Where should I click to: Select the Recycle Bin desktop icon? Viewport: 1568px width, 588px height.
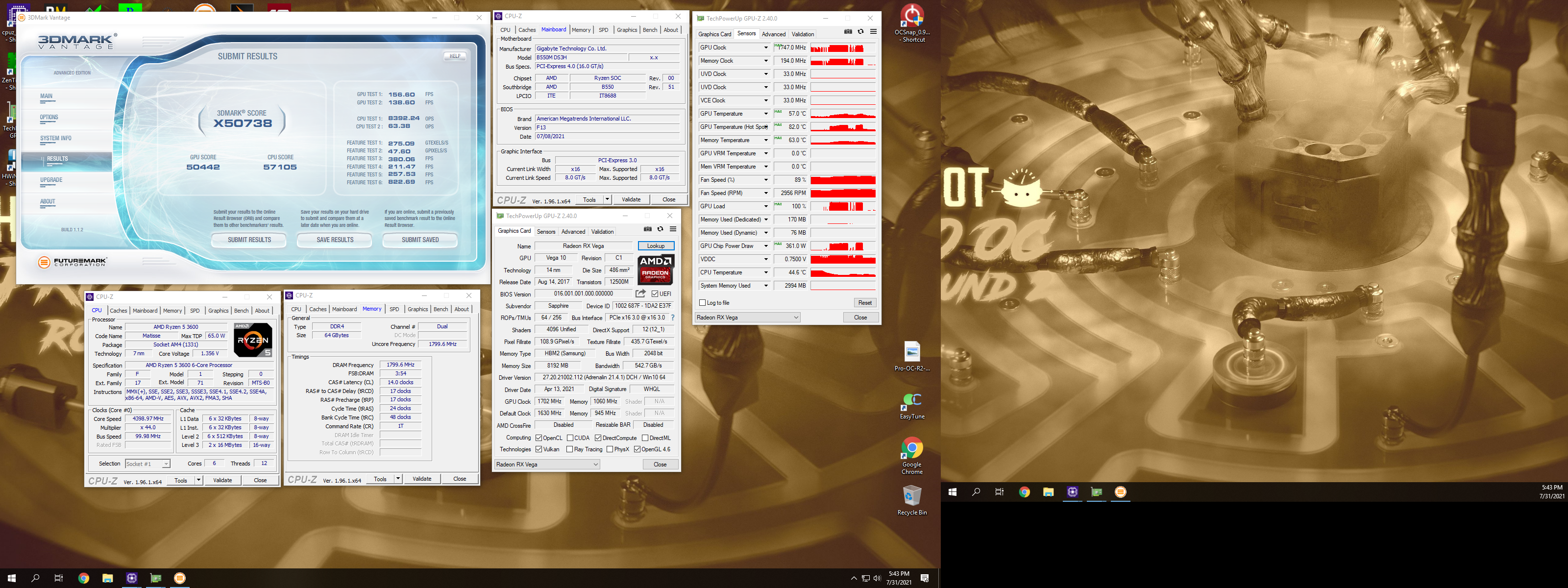tap(912, 500)
